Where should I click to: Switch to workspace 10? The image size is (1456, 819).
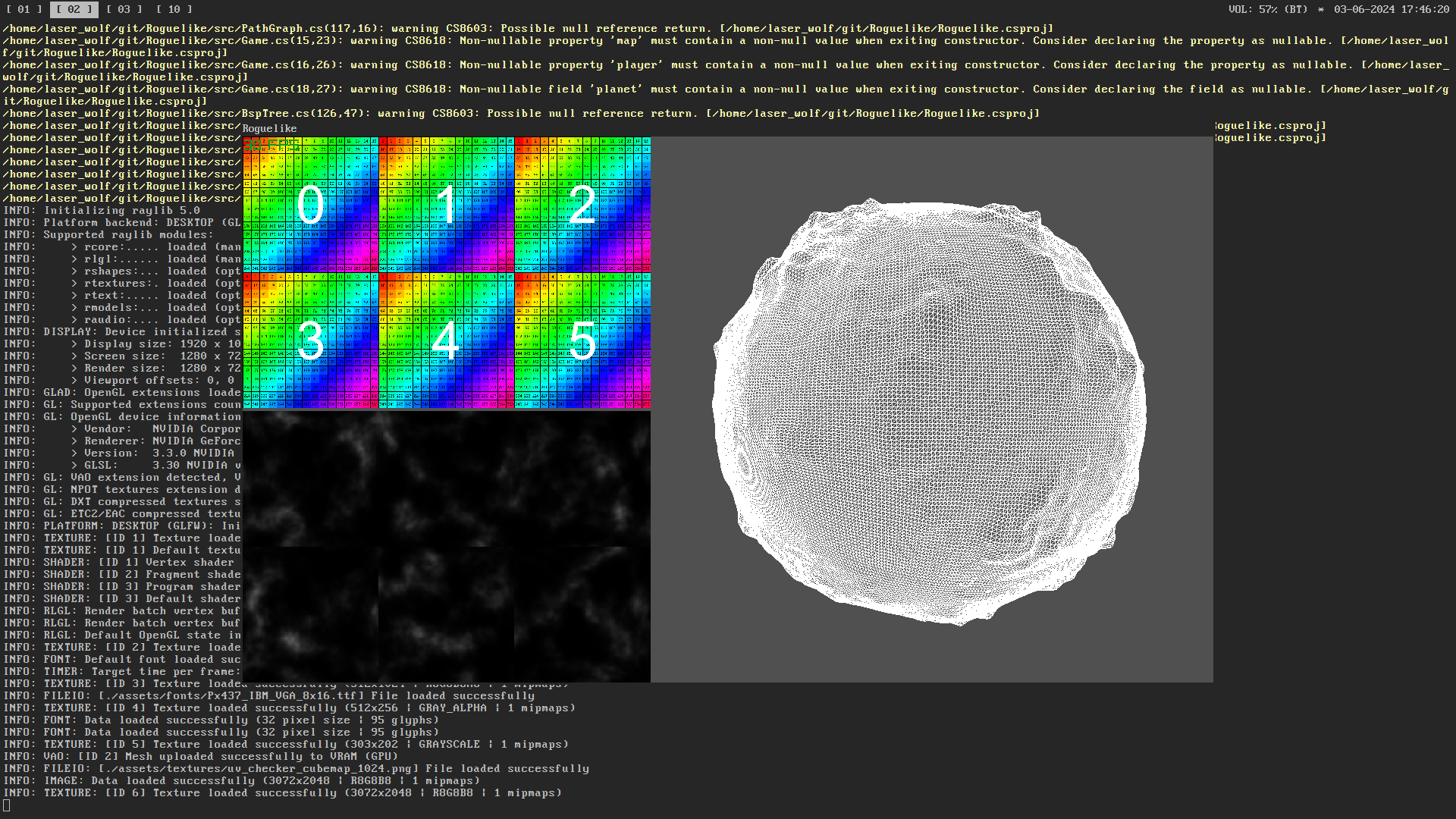[174, 9]
